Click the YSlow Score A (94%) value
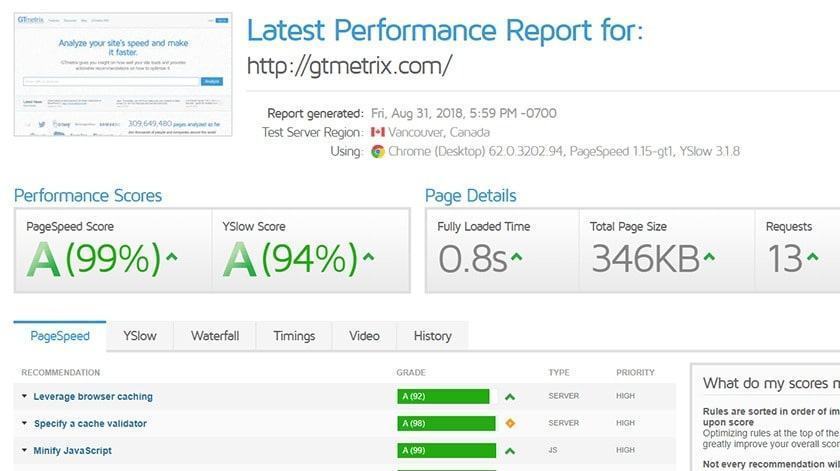Screen dimensions: 840x471 pos(290,259)
